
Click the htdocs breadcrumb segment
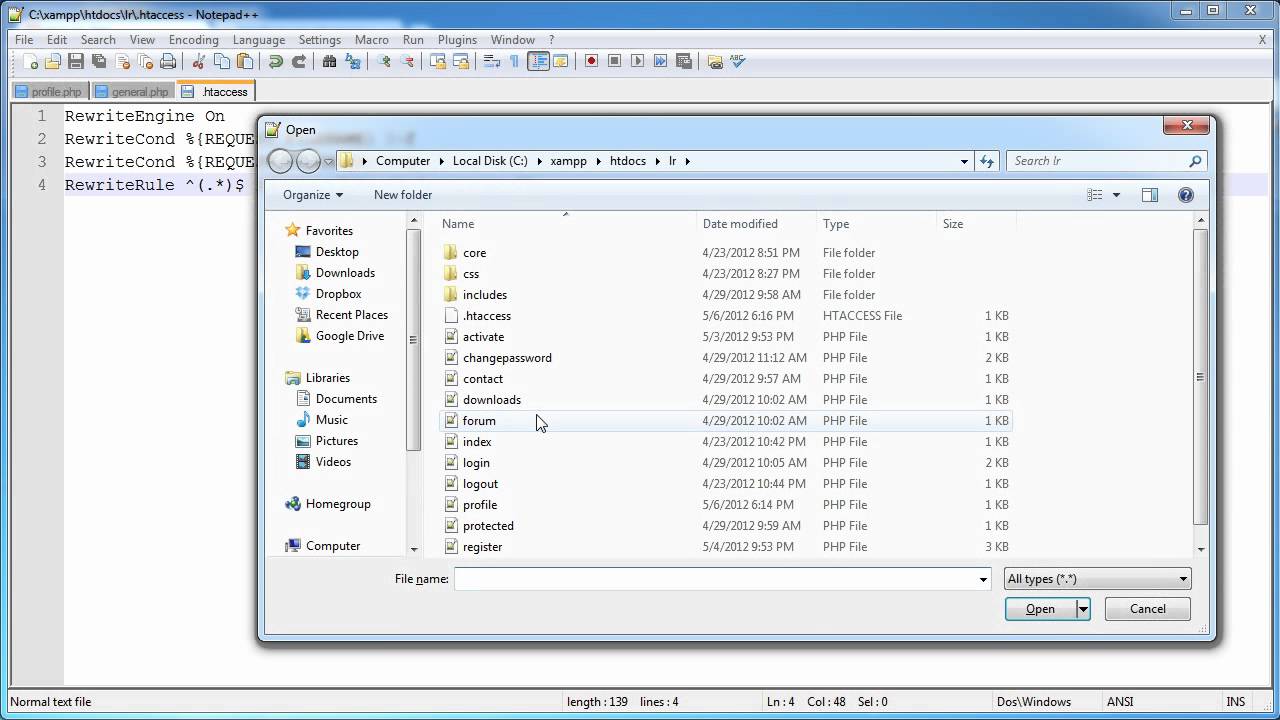pos(628,161)
